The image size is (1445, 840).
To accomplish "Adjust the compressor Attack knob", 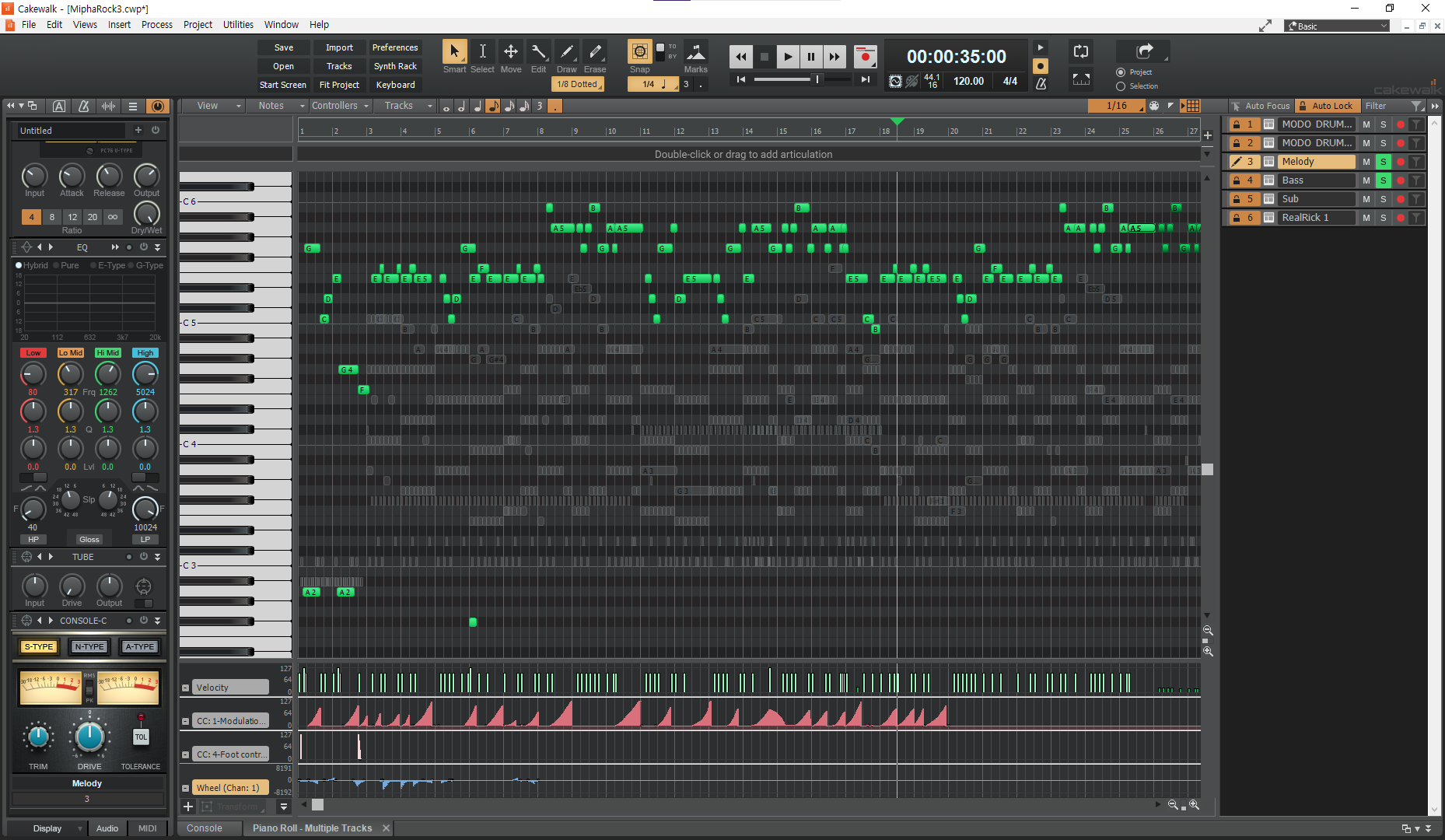I will (72, 177).
